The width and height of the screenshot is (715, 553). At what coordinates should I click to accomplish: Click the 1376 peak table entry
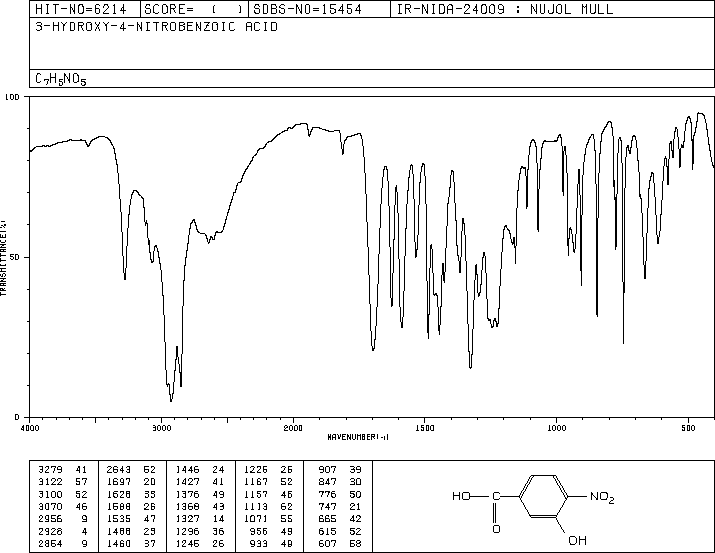click(200, 494)
